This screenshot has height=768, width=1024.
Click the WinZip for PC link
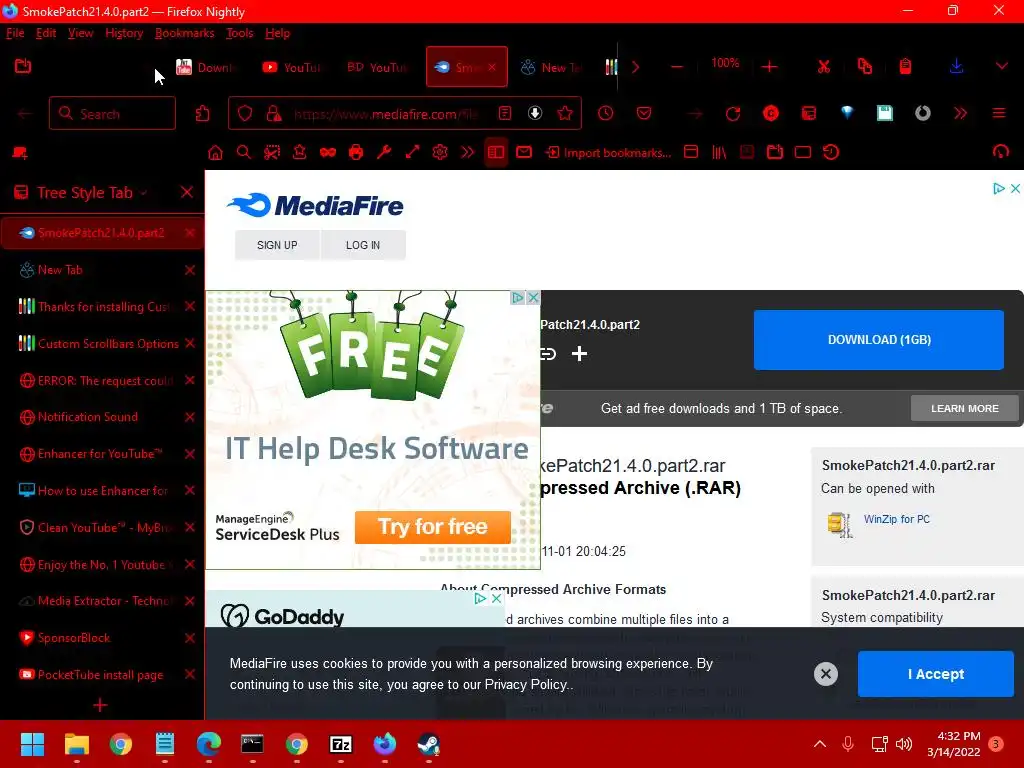896,519
